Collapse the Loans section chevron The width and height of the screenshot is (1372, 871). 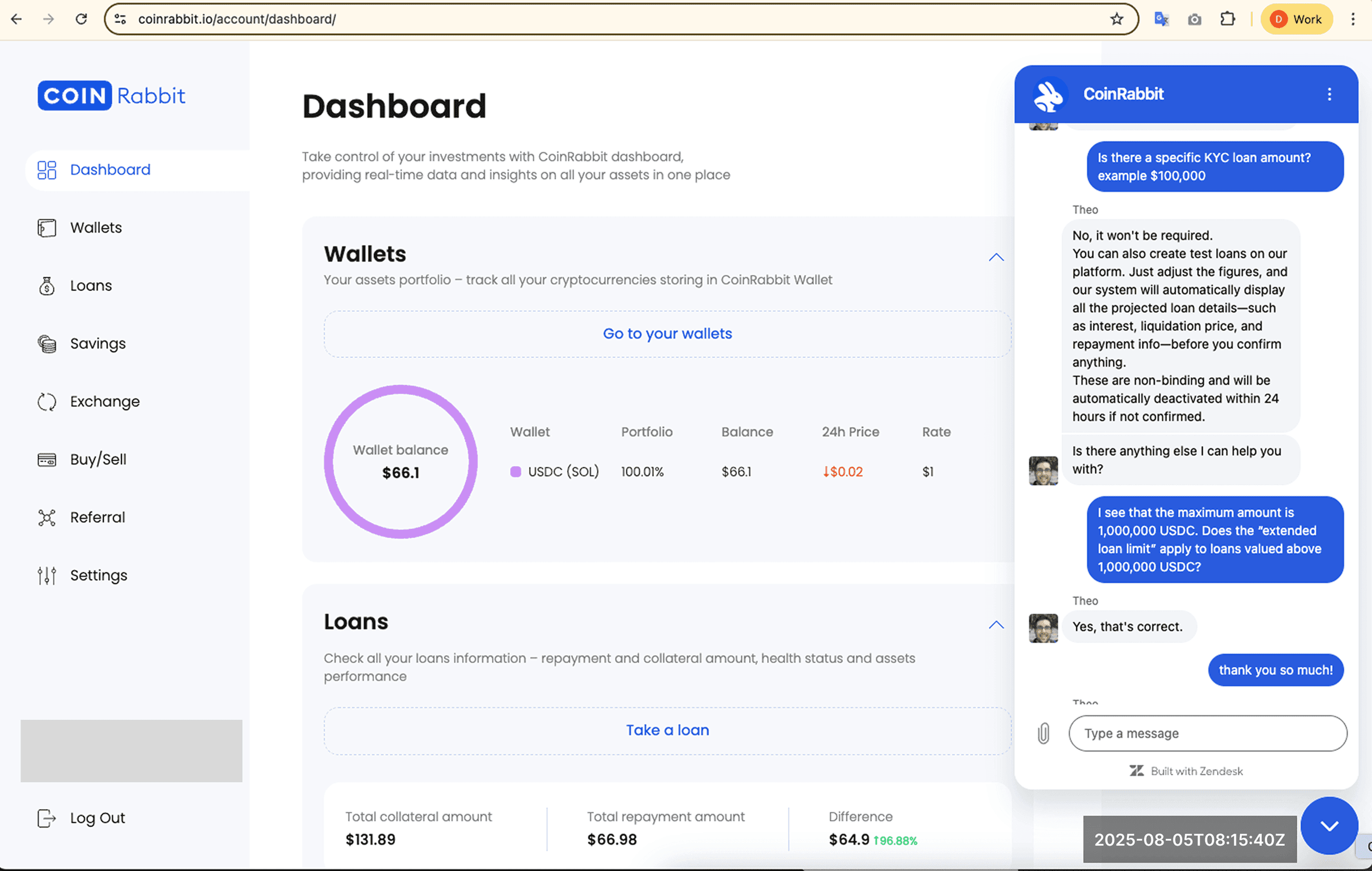tap(996, 625)
